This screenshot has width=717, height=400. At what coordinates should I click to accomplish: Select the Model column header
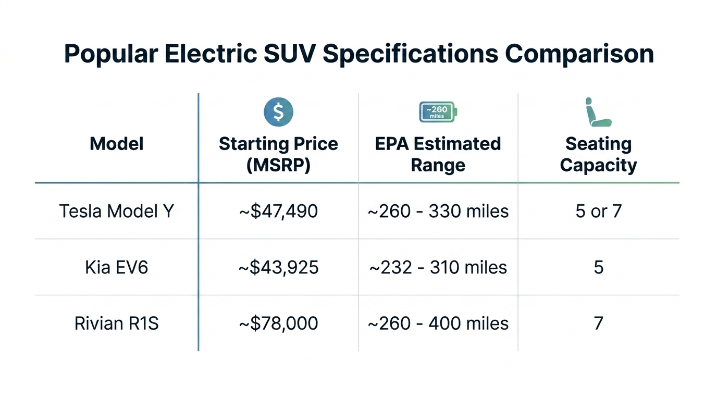tap(117, 144)
